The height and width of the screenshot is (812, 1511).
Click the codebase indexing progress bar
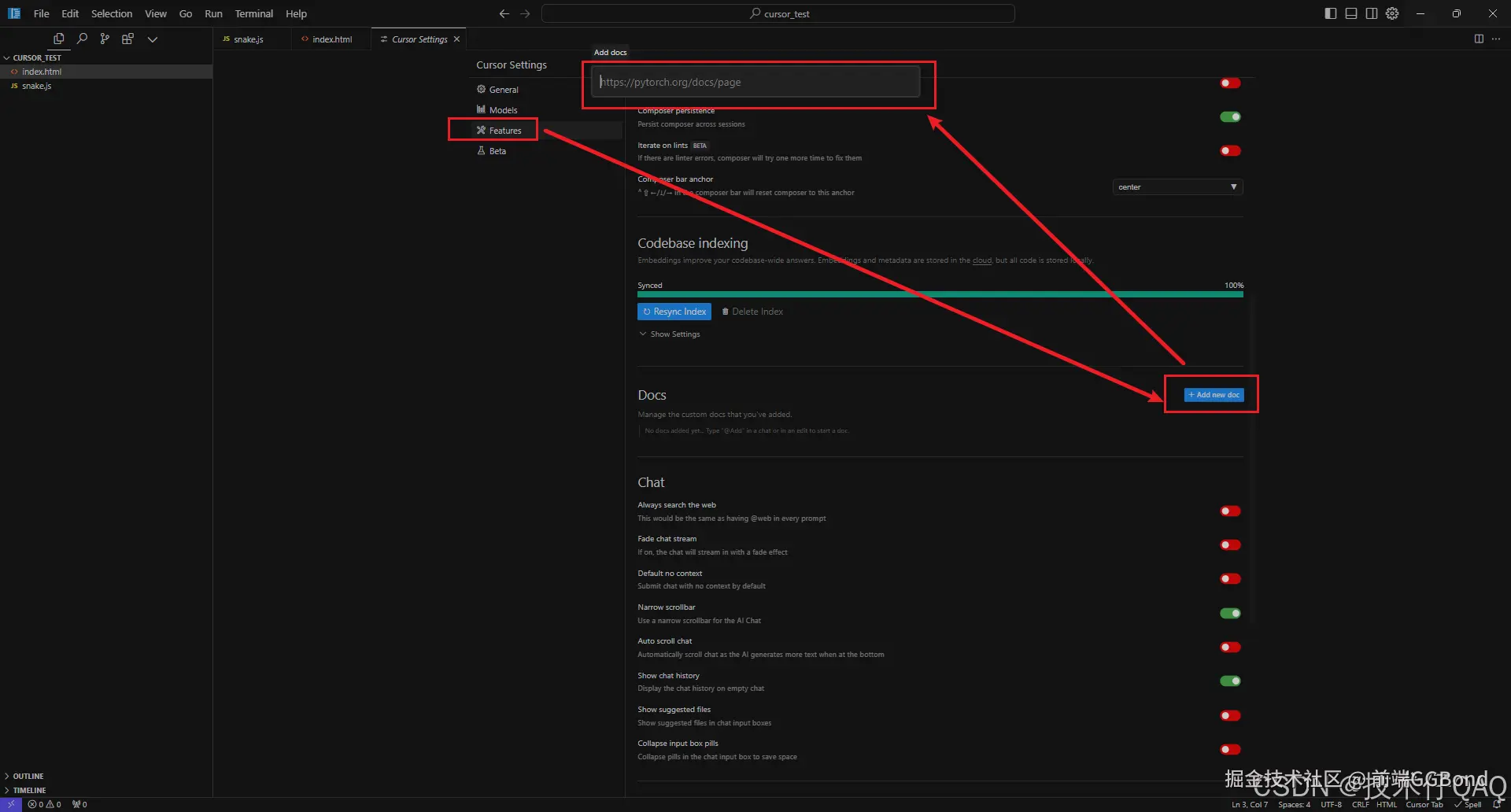940,294
